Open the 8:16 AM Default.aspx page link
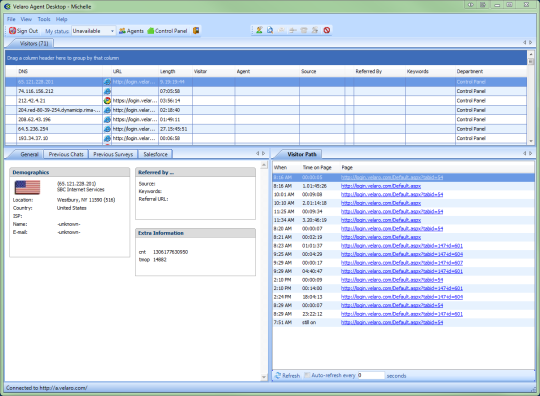 coord(381,186)
